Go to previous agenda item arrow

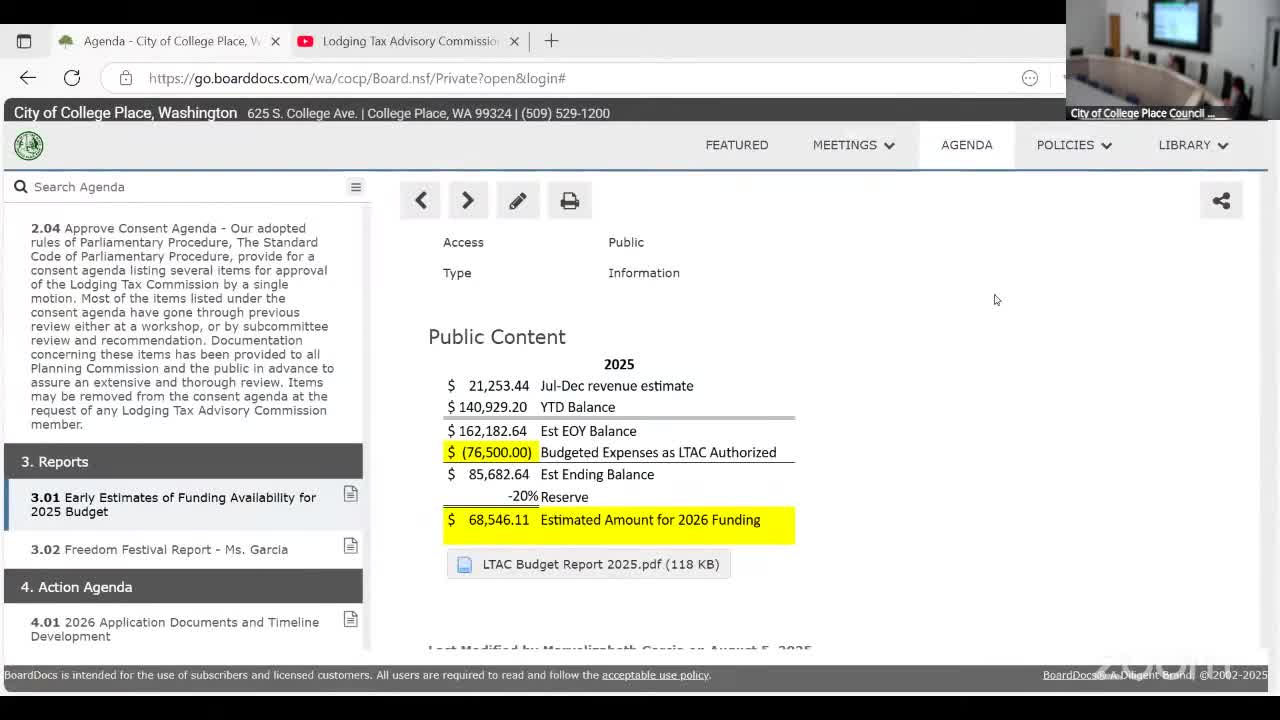(x=421, y=201)
